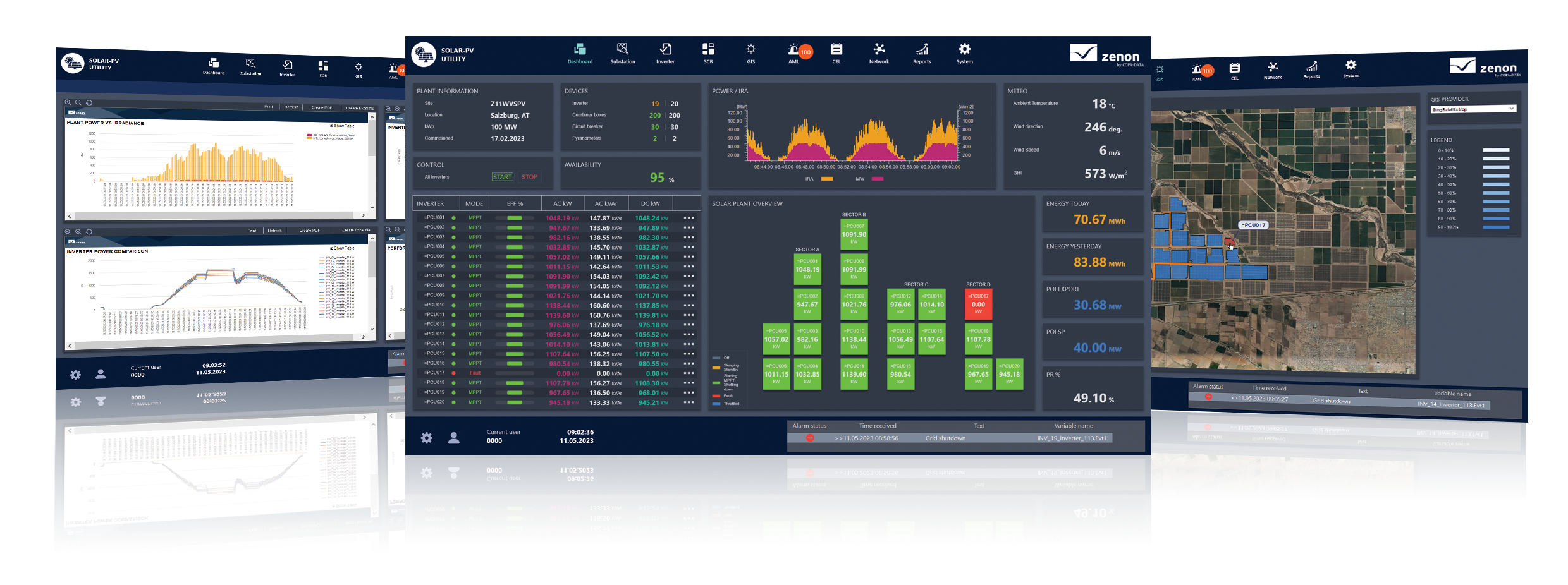Image resolution: width=1568 pixels, height=585 pixels.
Task: Click the 90 - 100% legend color swatch
Action: click(1496, 227)
